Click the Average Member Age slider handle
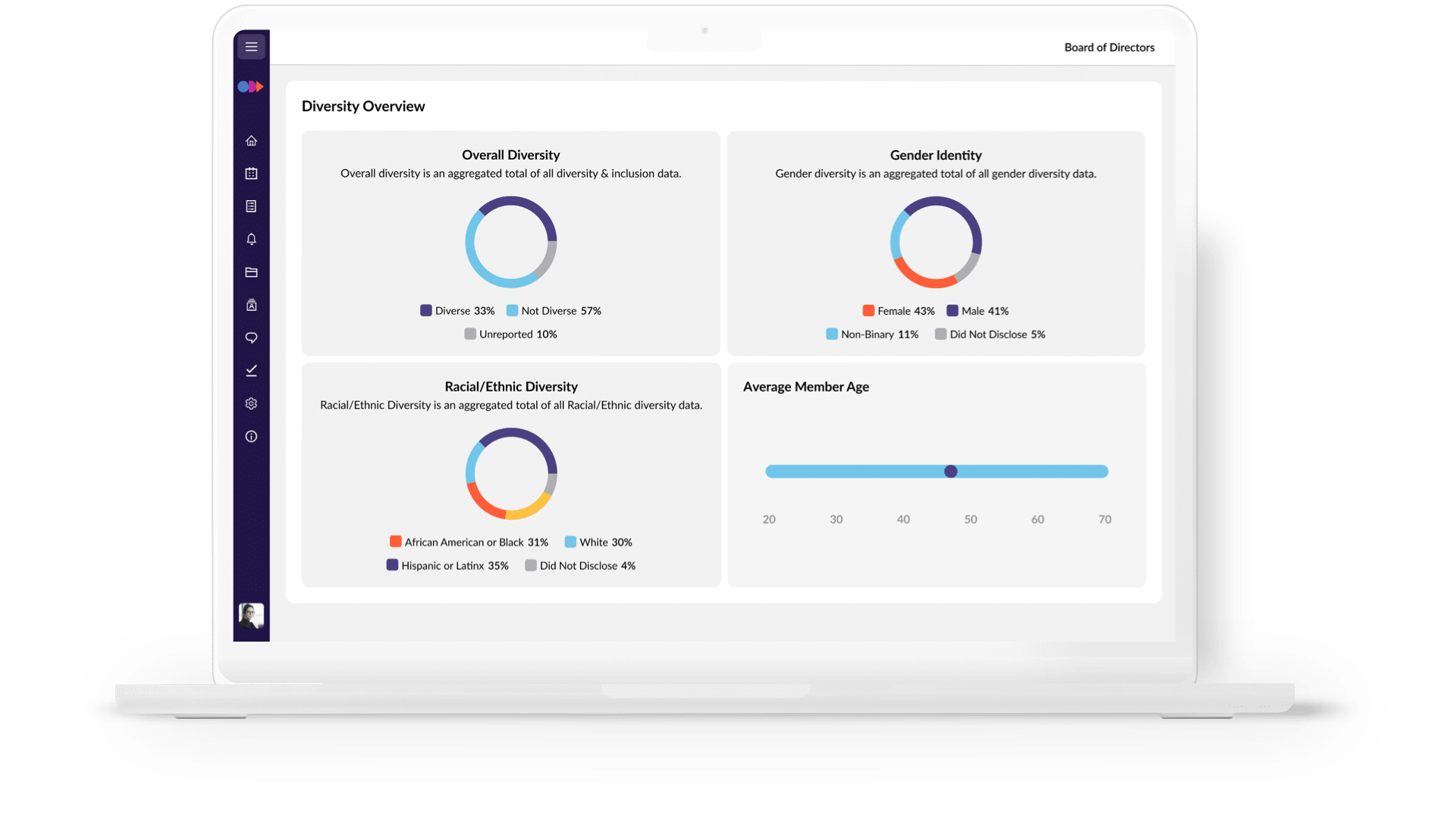 (x=950, y=472)
